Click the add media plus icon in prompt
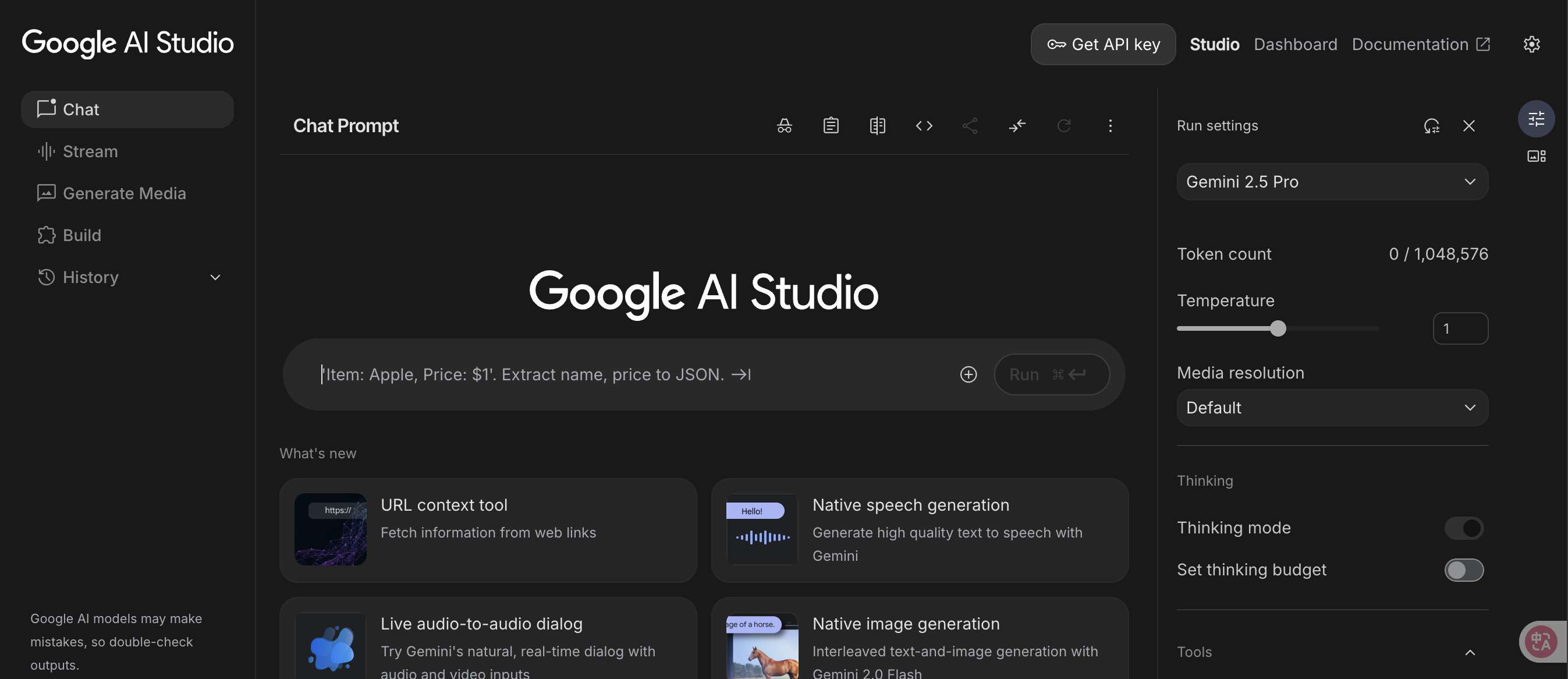Screen dimensions: 1568x679 coord(969,374)
